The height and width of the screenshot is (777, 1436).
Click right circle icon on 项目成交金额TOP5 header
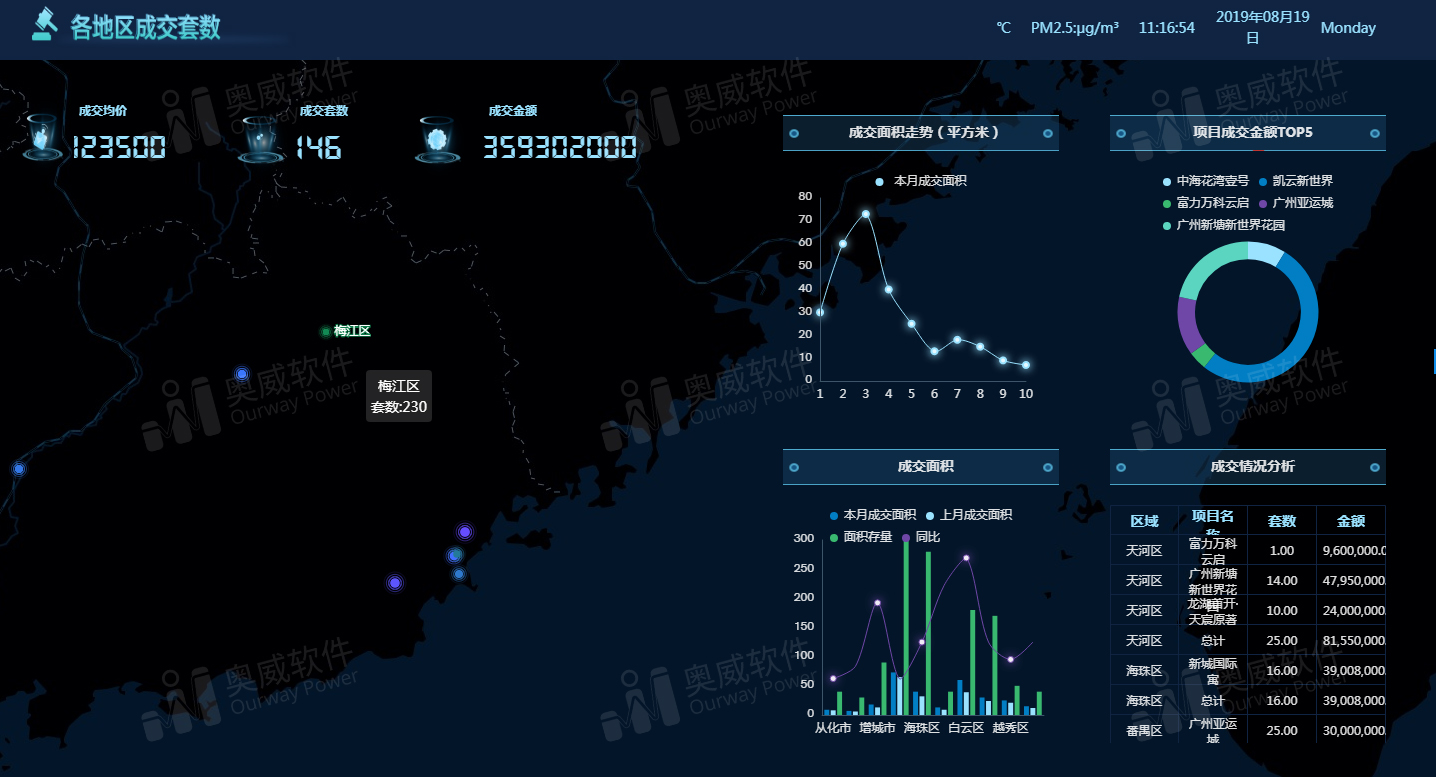[1375, 133]
